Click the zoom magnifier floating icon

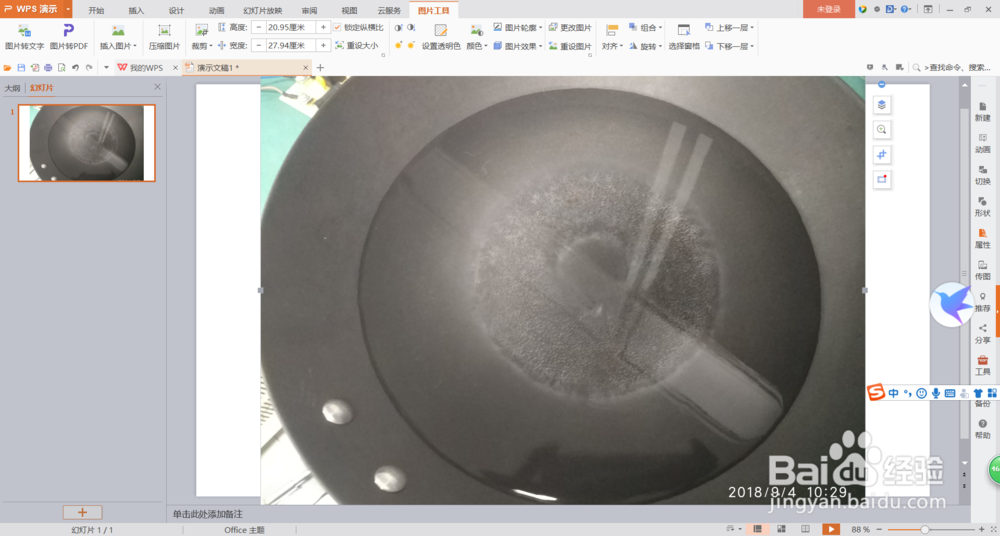click(x=882, y=130)
